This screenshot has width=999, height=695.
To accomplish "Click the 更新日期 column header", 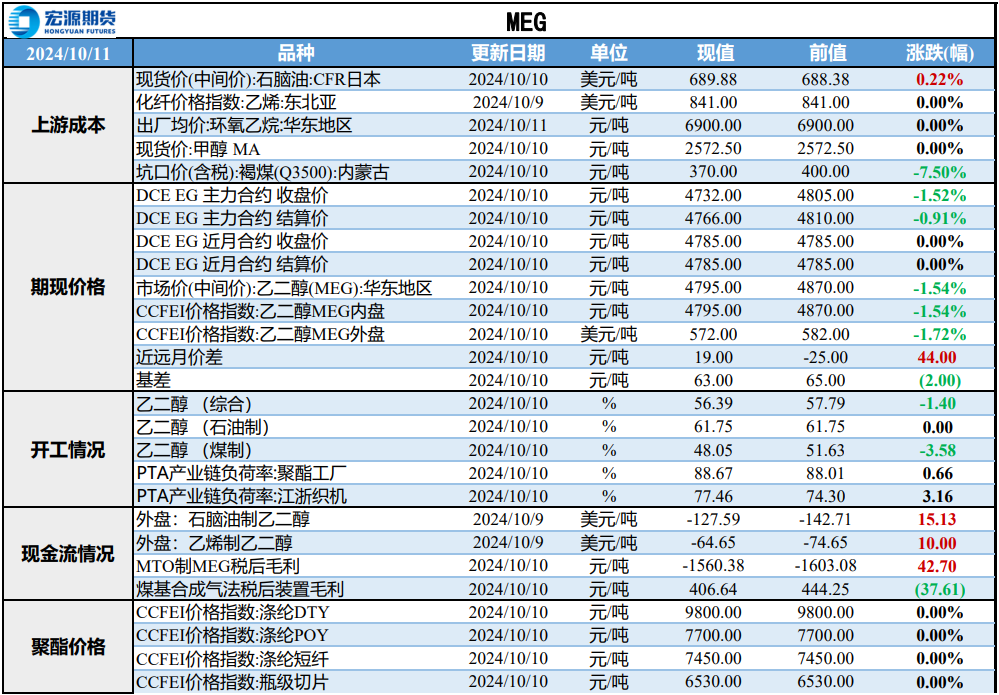I will (508, 54).
